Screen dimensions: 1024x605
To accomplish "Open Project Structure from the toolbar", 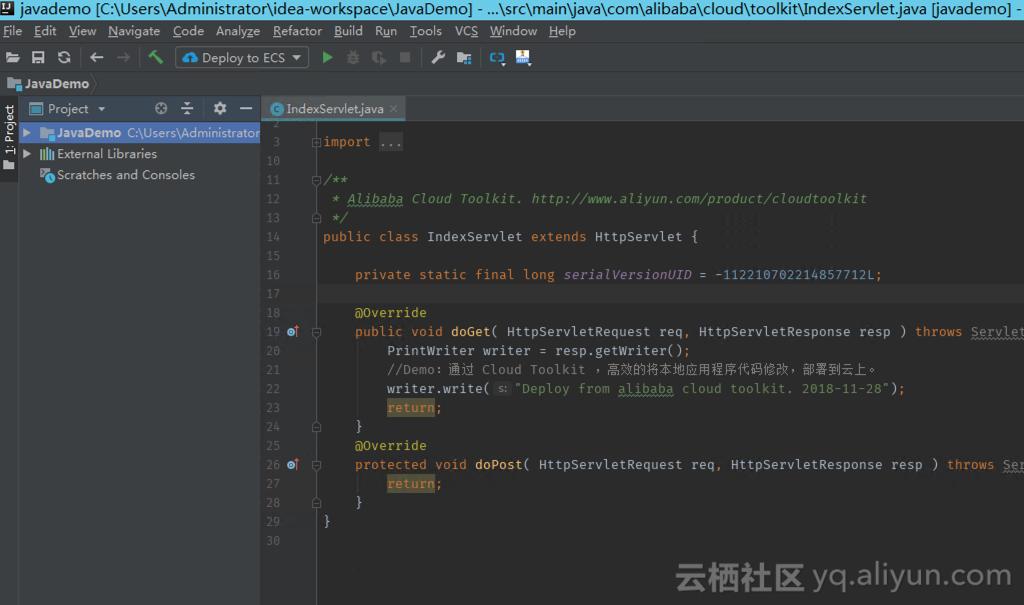I will tap(464, 58).
